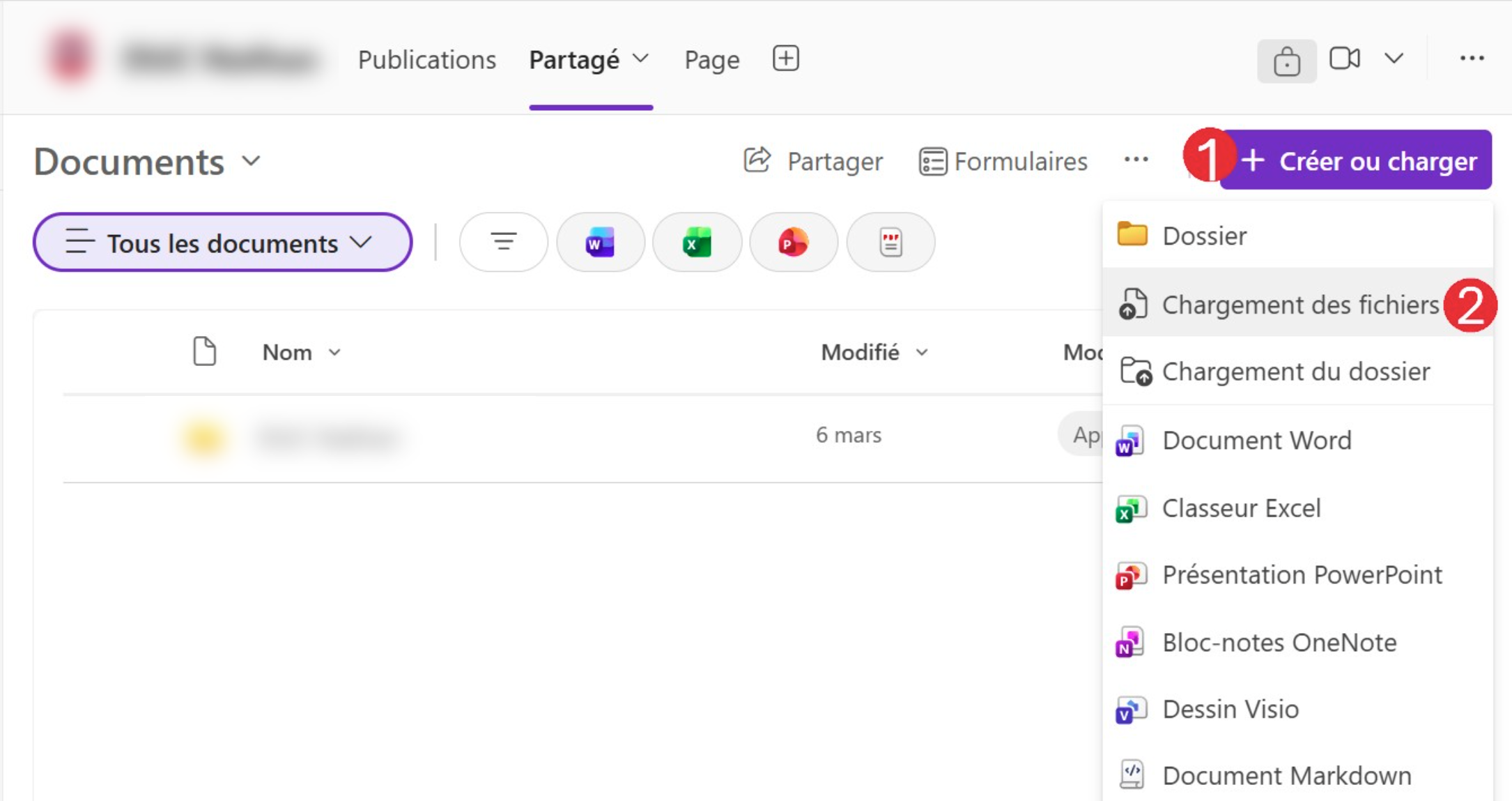Click the Partager toolbar button
Screen dimensions: 1512x801
pyautogui.click(x=813, y=161)
